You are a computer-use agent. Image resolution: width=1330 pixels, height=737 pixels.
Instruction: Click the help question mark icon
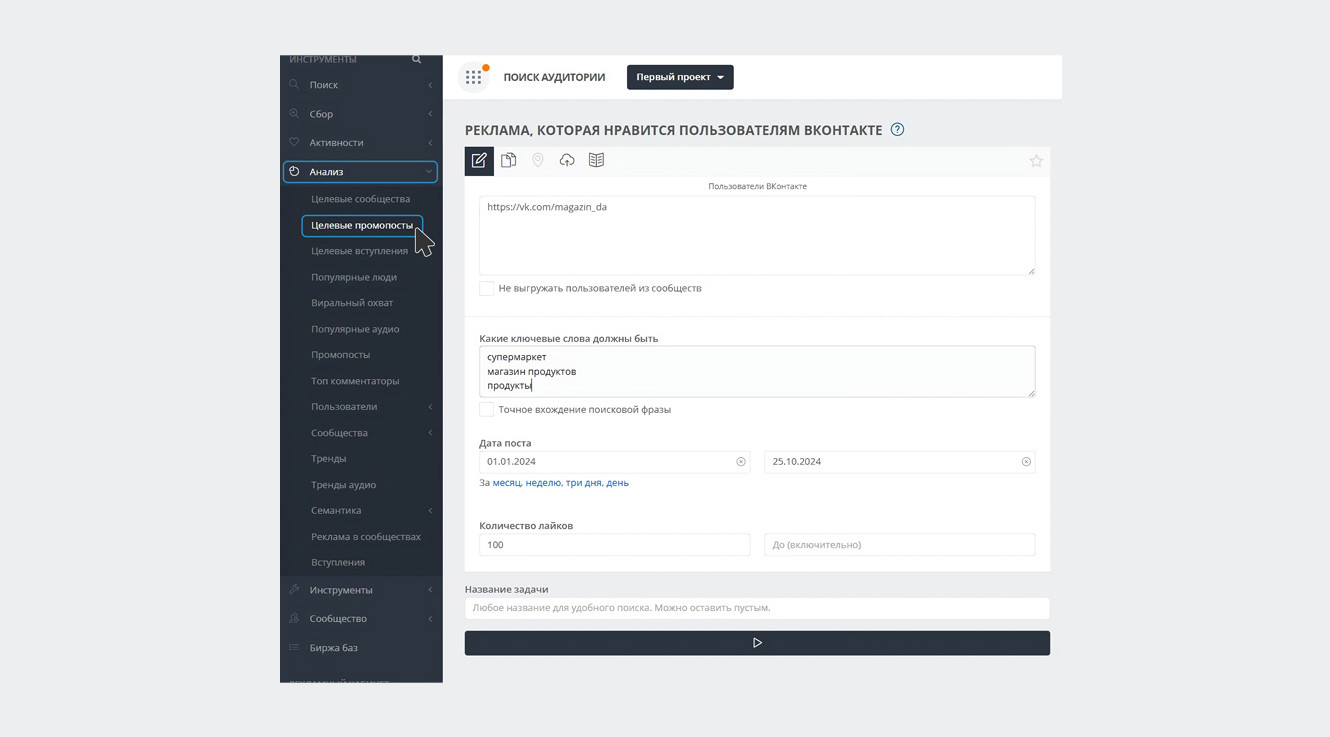click(897, 129)
